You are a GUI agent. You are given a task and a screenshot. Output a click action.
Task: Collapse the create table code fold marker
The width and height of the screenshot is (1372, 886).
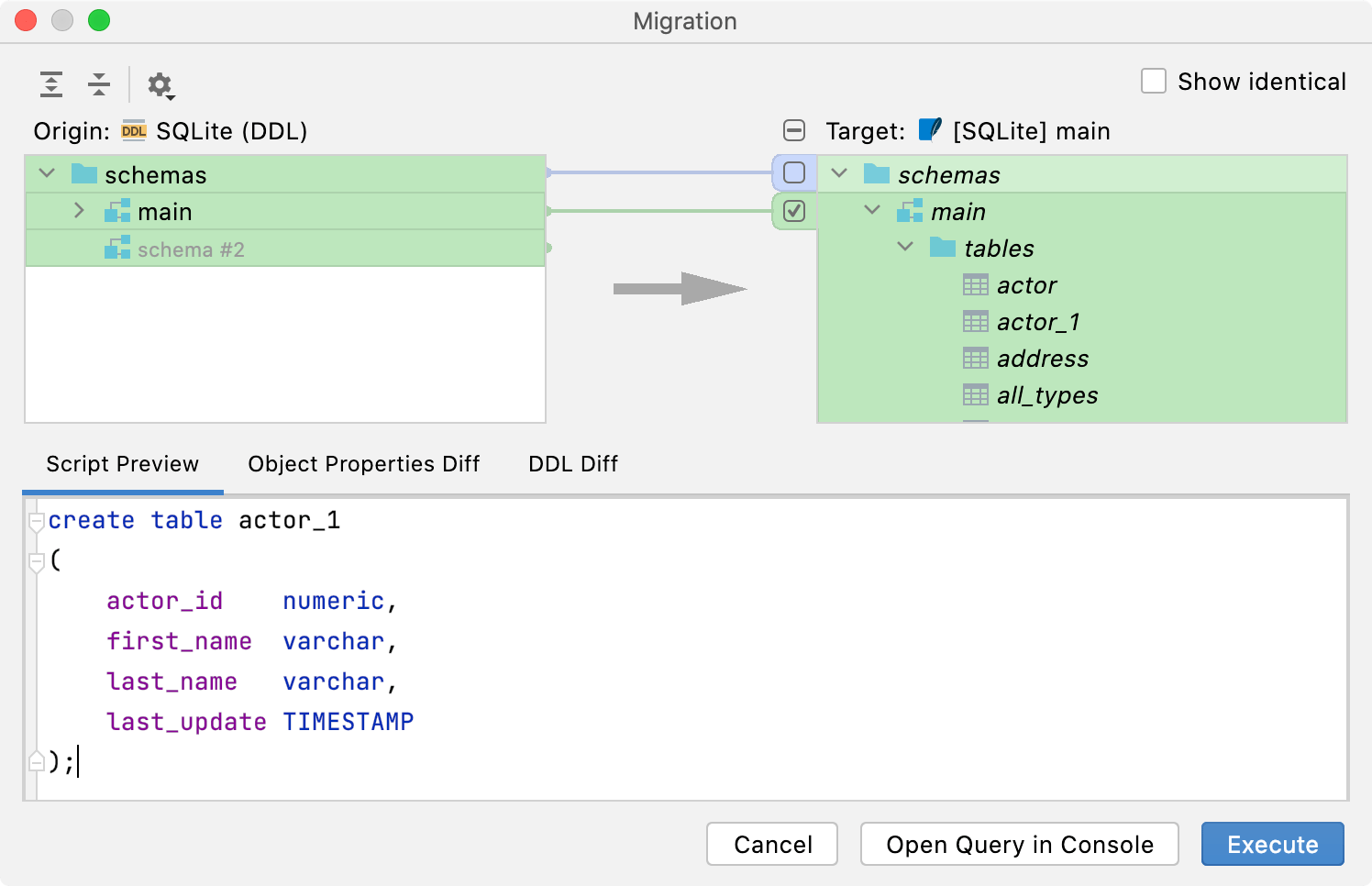37,521
